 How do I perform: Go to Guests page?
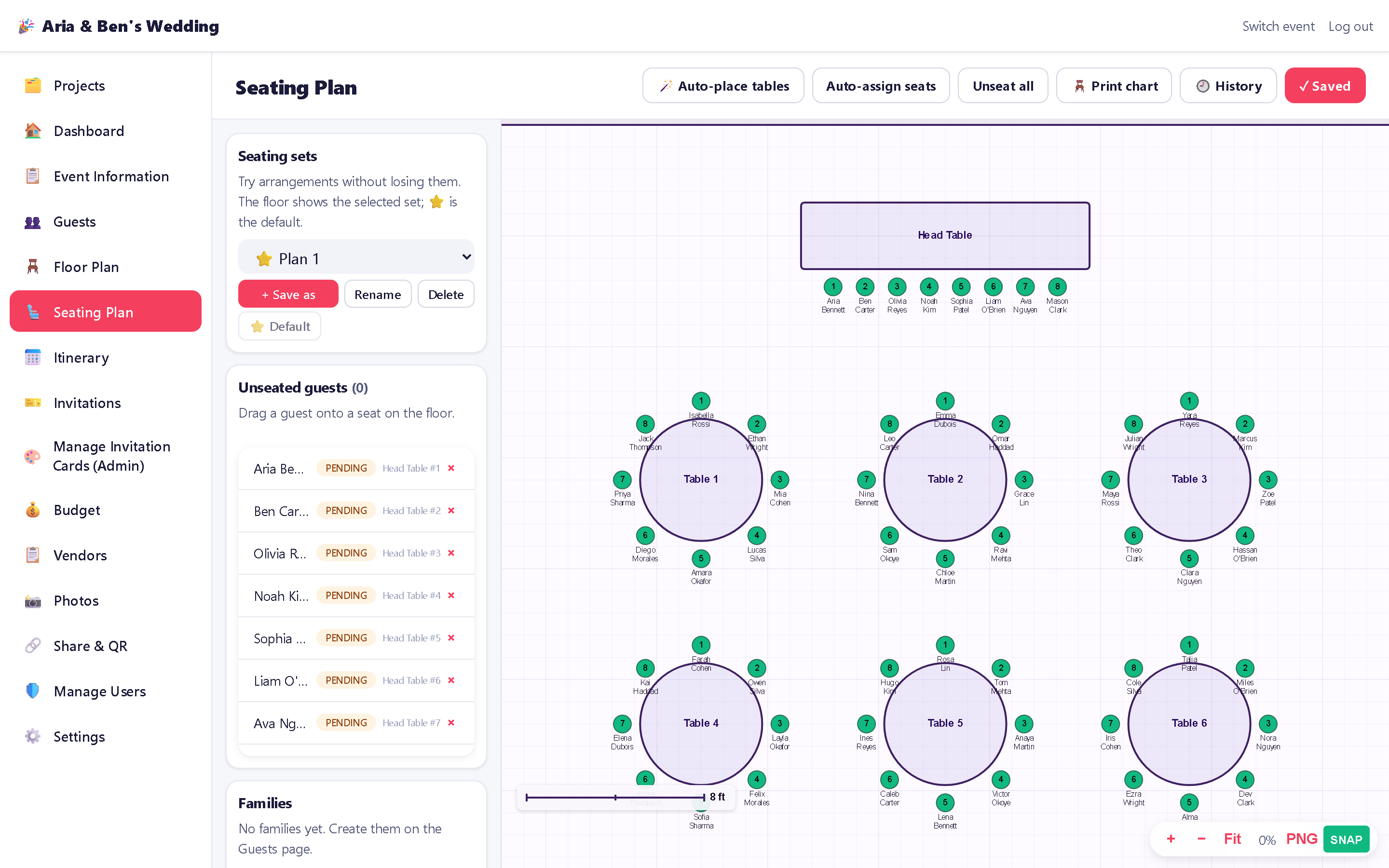[106, 222]
